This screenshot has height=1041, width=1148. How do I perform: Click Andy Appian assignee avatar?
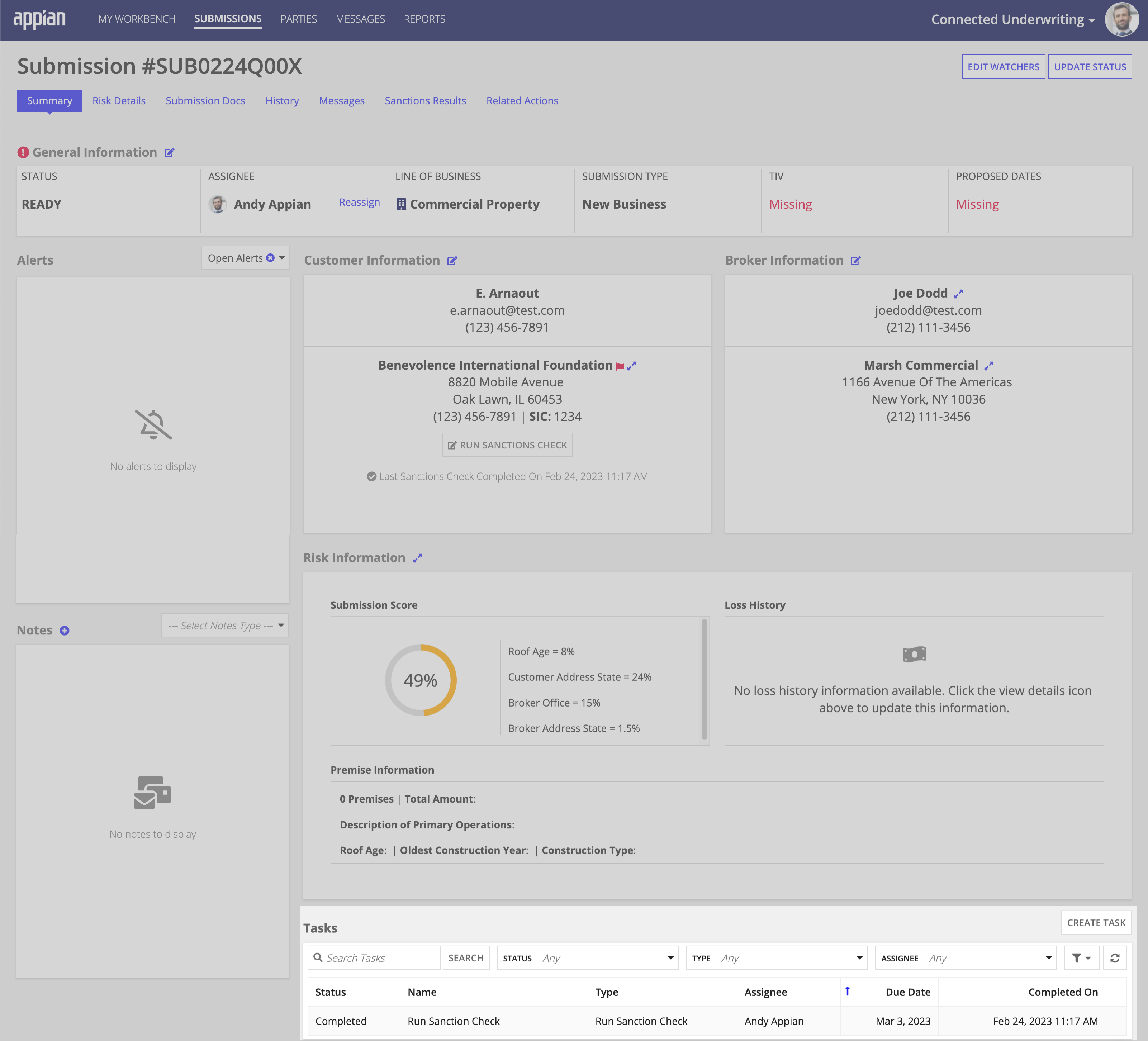coord(218,204)
